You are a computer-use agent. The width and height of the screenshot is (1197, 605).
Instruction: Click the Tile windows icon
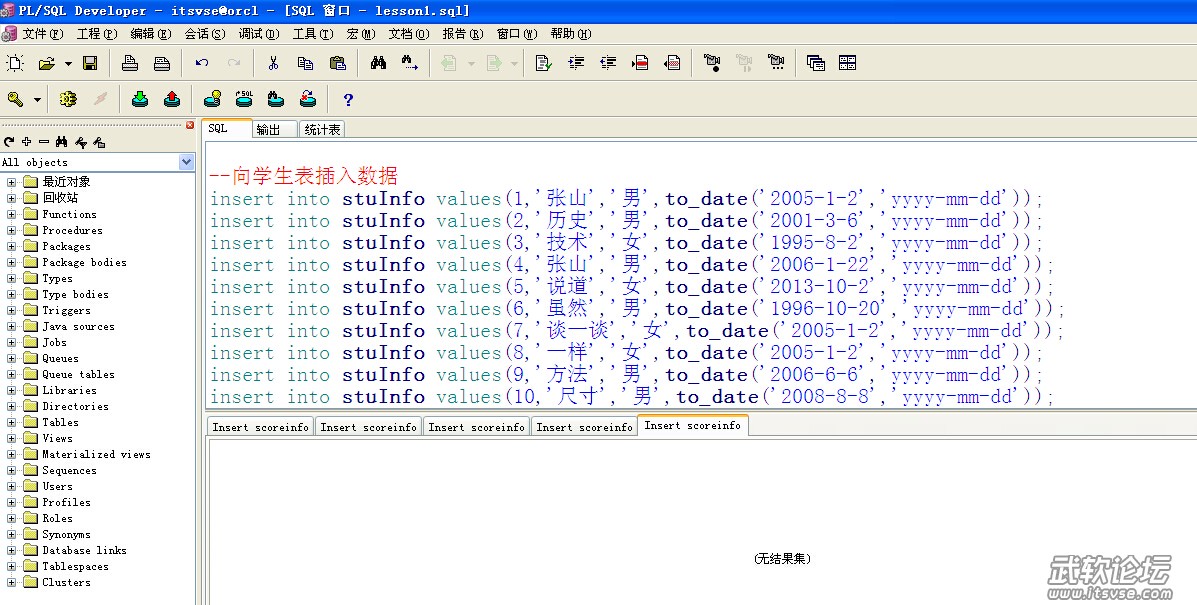847,63
